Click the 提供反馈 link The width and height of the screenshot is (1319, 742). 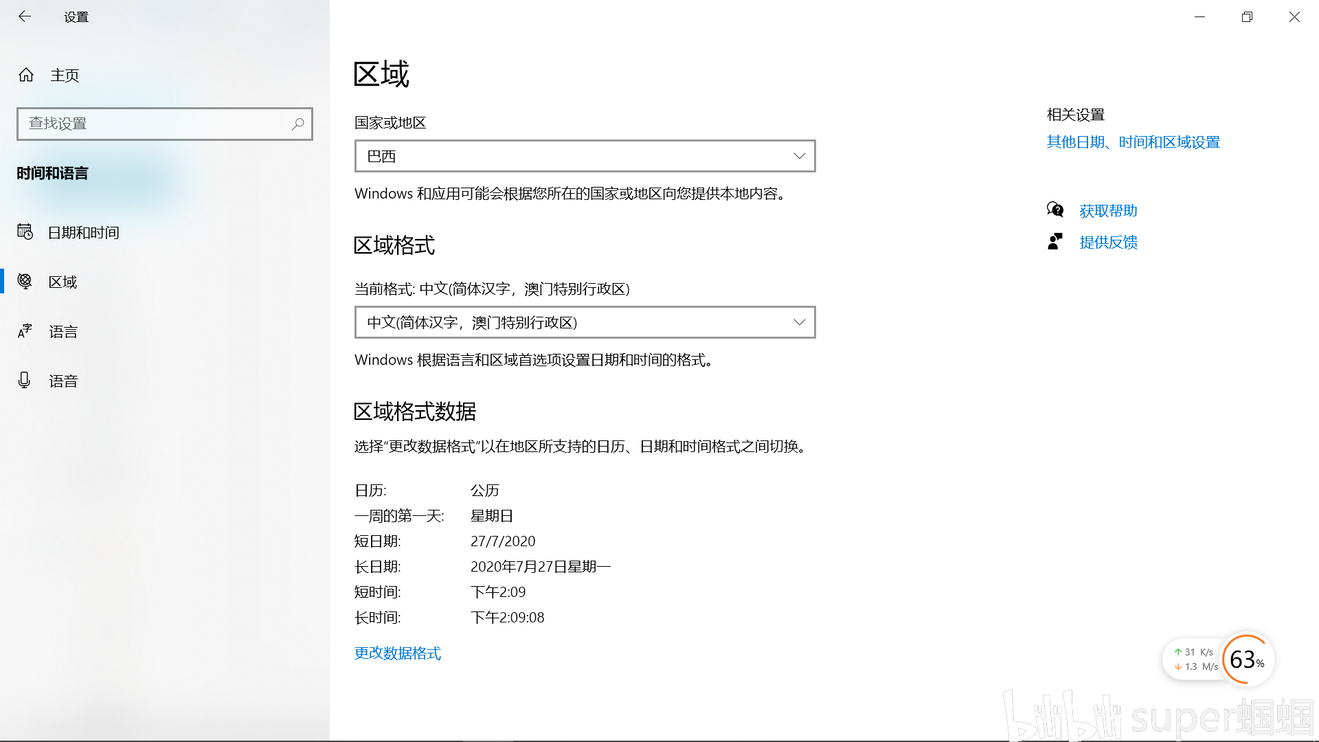click(x=1108, y=242)
